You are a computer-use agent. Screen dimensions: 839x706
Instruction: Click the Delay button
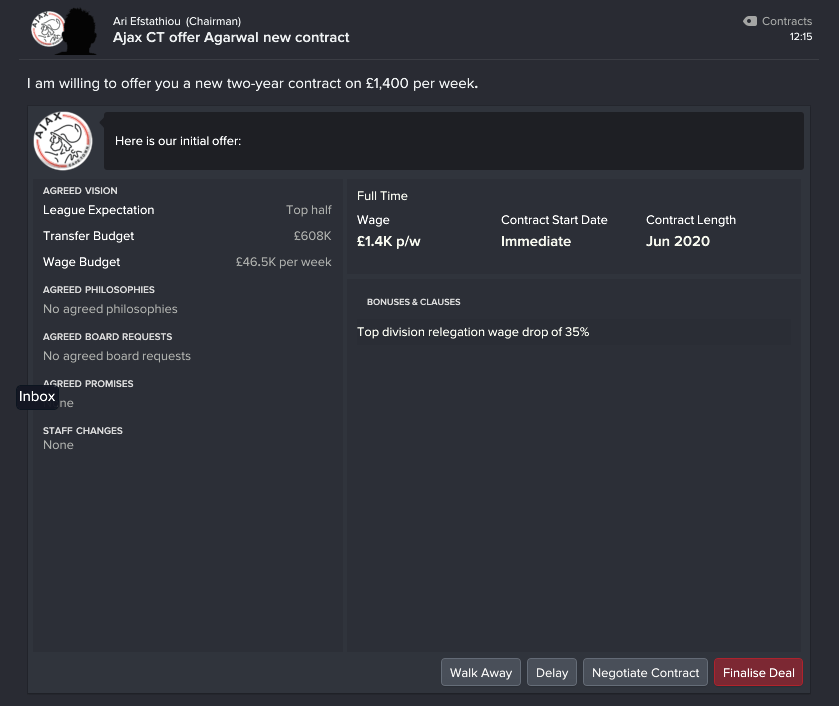552,672
